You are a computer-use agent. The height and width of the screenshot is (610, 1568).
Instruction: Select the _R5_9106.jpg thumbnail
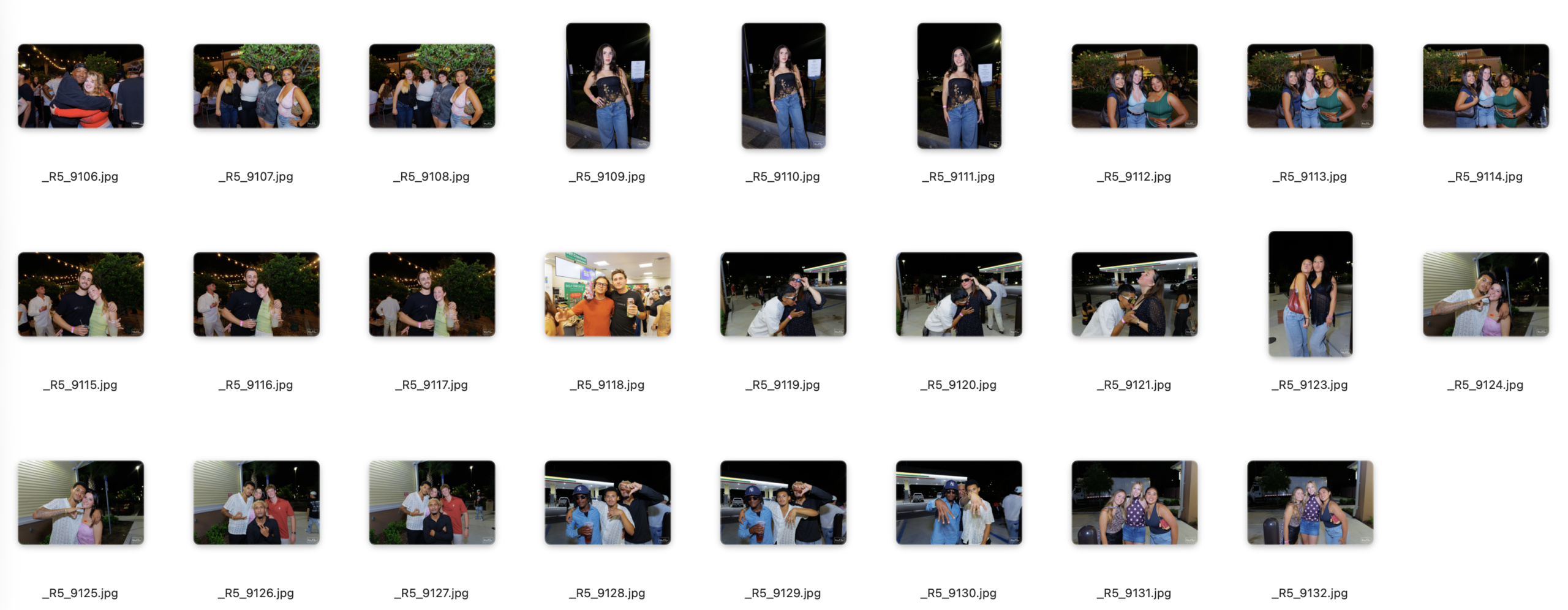pos(81,86)
